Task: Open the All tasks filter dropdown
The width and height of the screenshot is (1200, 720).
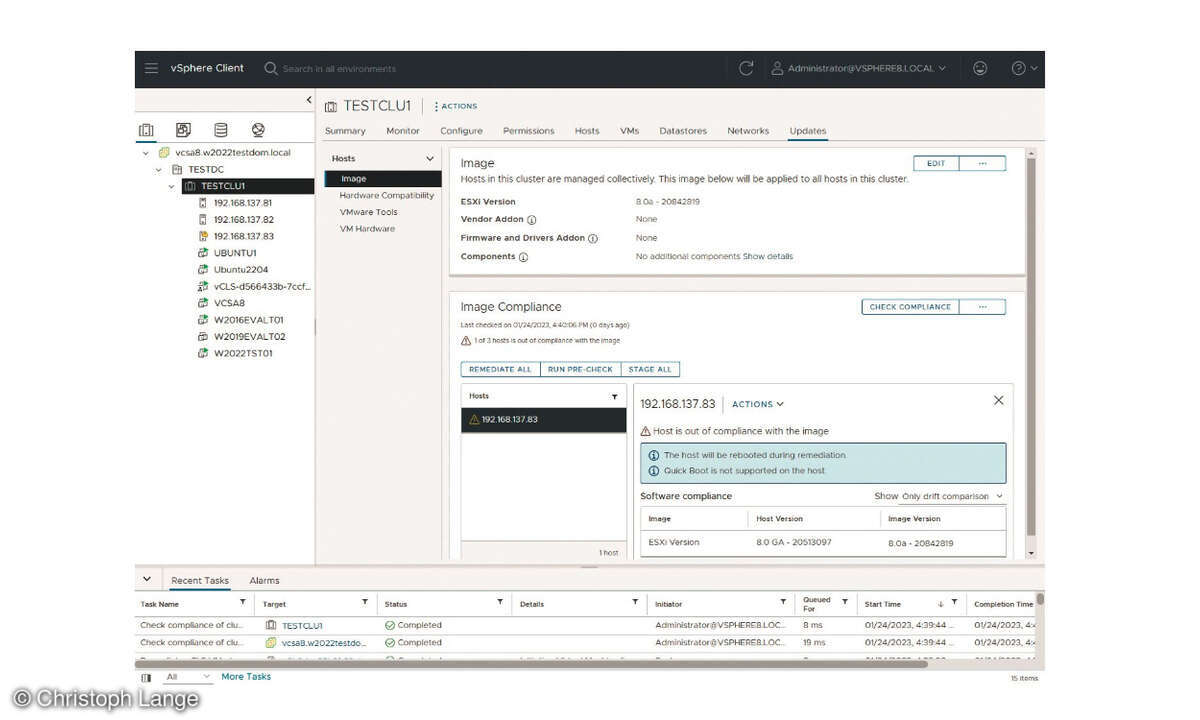Action: 189,677
